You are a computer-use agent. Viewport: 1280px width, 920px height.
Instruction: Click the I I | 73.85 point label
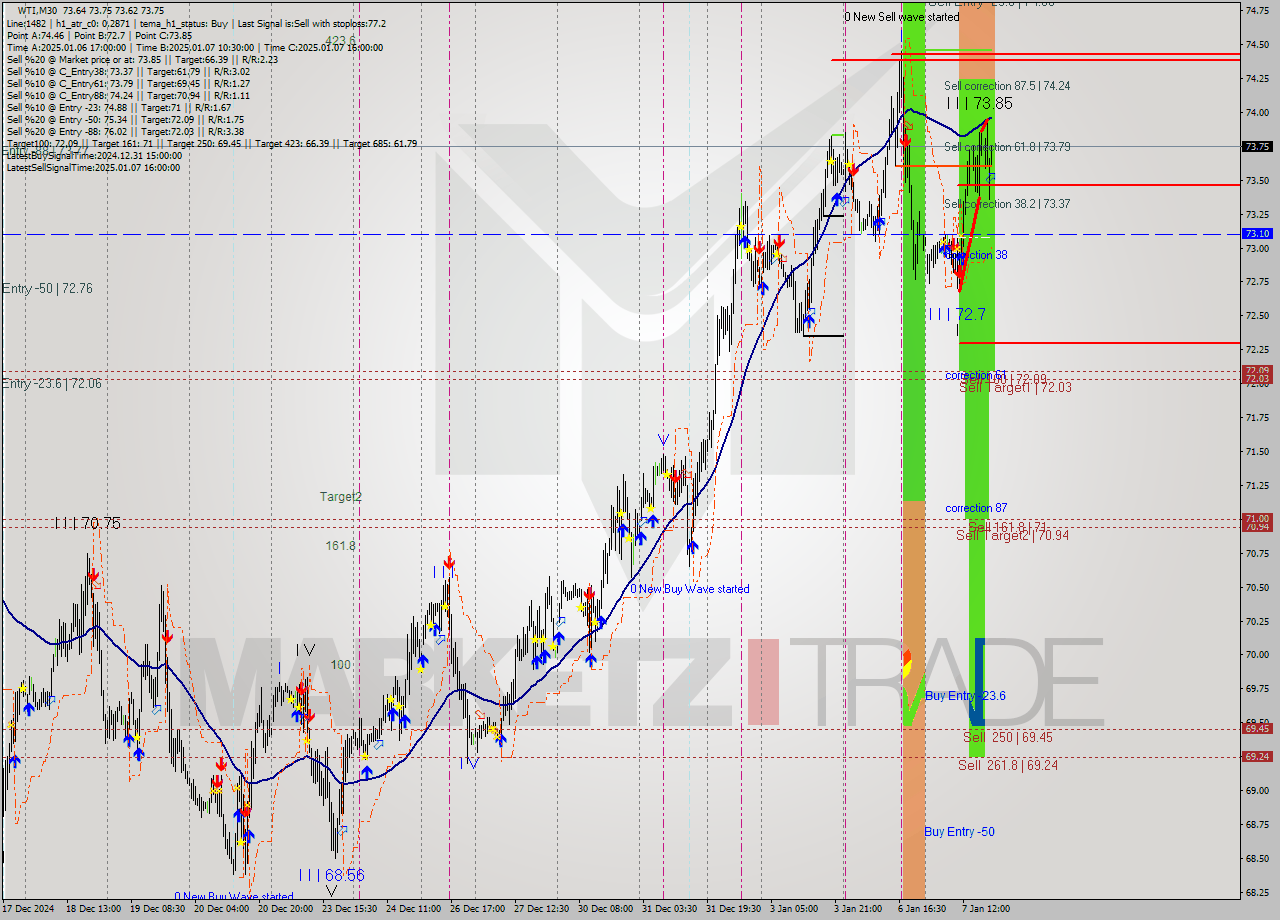[979, 103]
